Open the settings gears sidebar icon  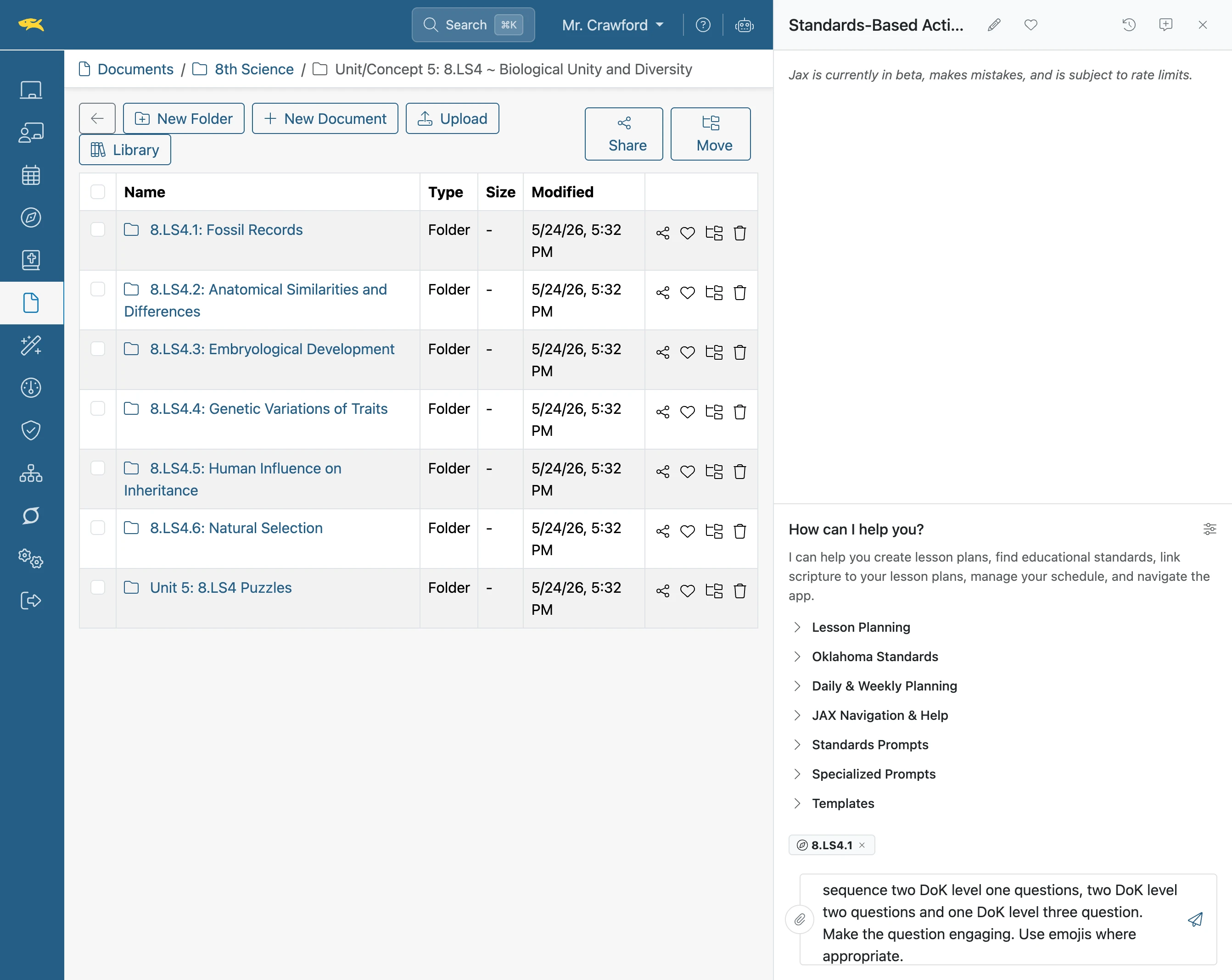pos(31,558)
